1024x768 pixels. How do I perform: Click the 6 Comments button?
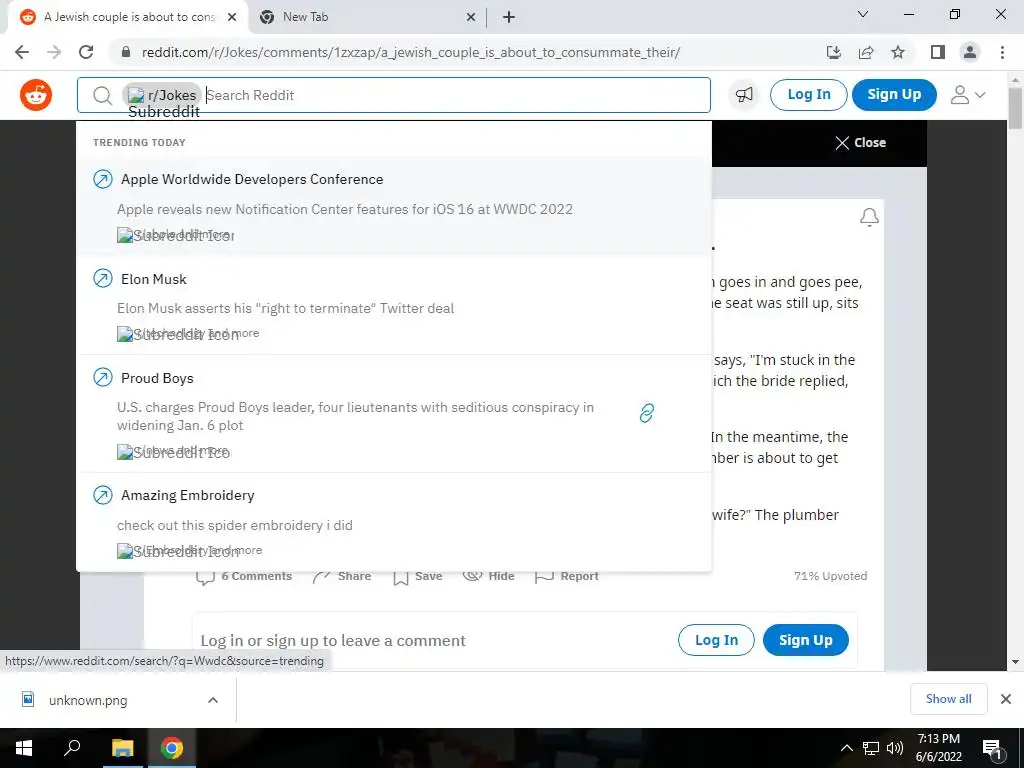pos(244,576)
